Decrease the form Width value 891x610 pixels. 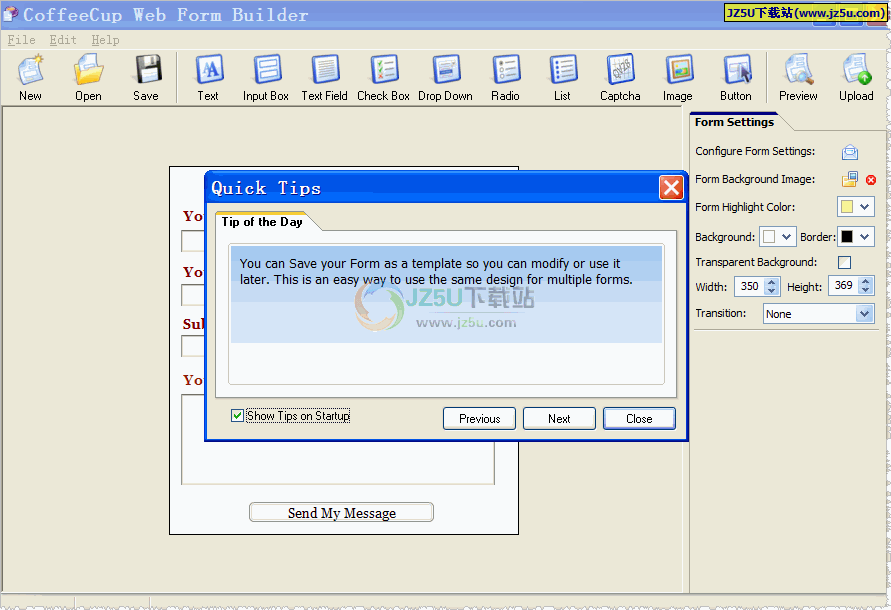771,291
